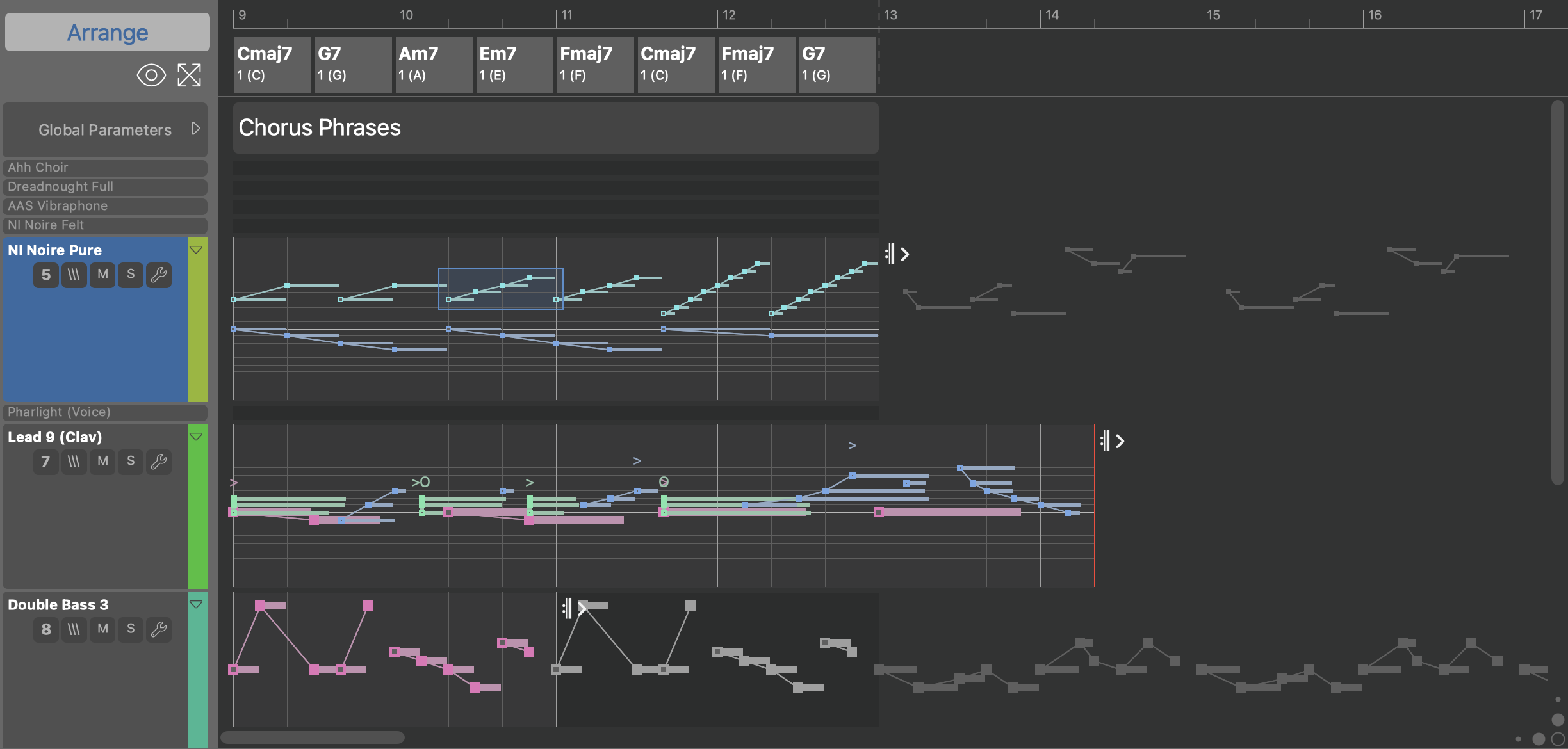The height and width of the screenshot is (749, 1568).
Task: Open wrench settings for NI Noire Pure
Action: pos(159,275)
